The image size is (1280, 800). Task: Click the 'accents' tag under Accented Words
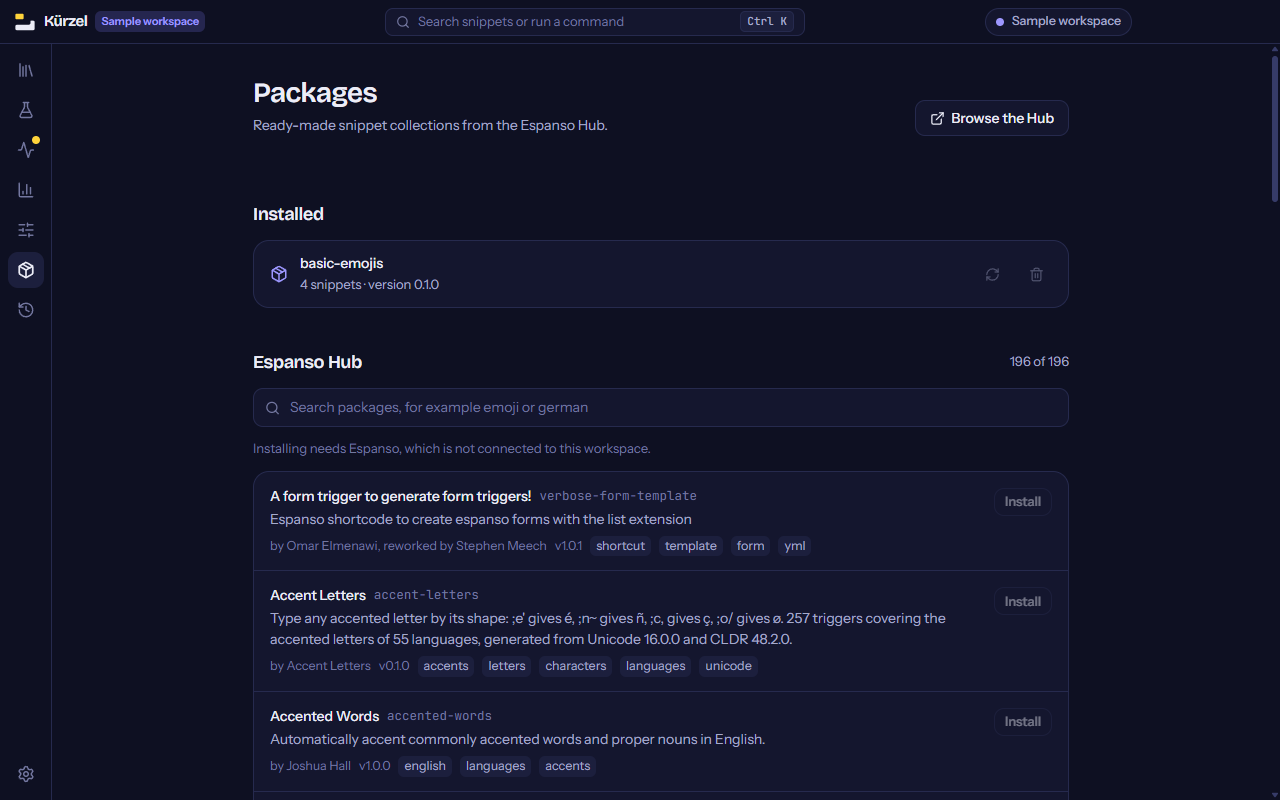tap(568, 766)
